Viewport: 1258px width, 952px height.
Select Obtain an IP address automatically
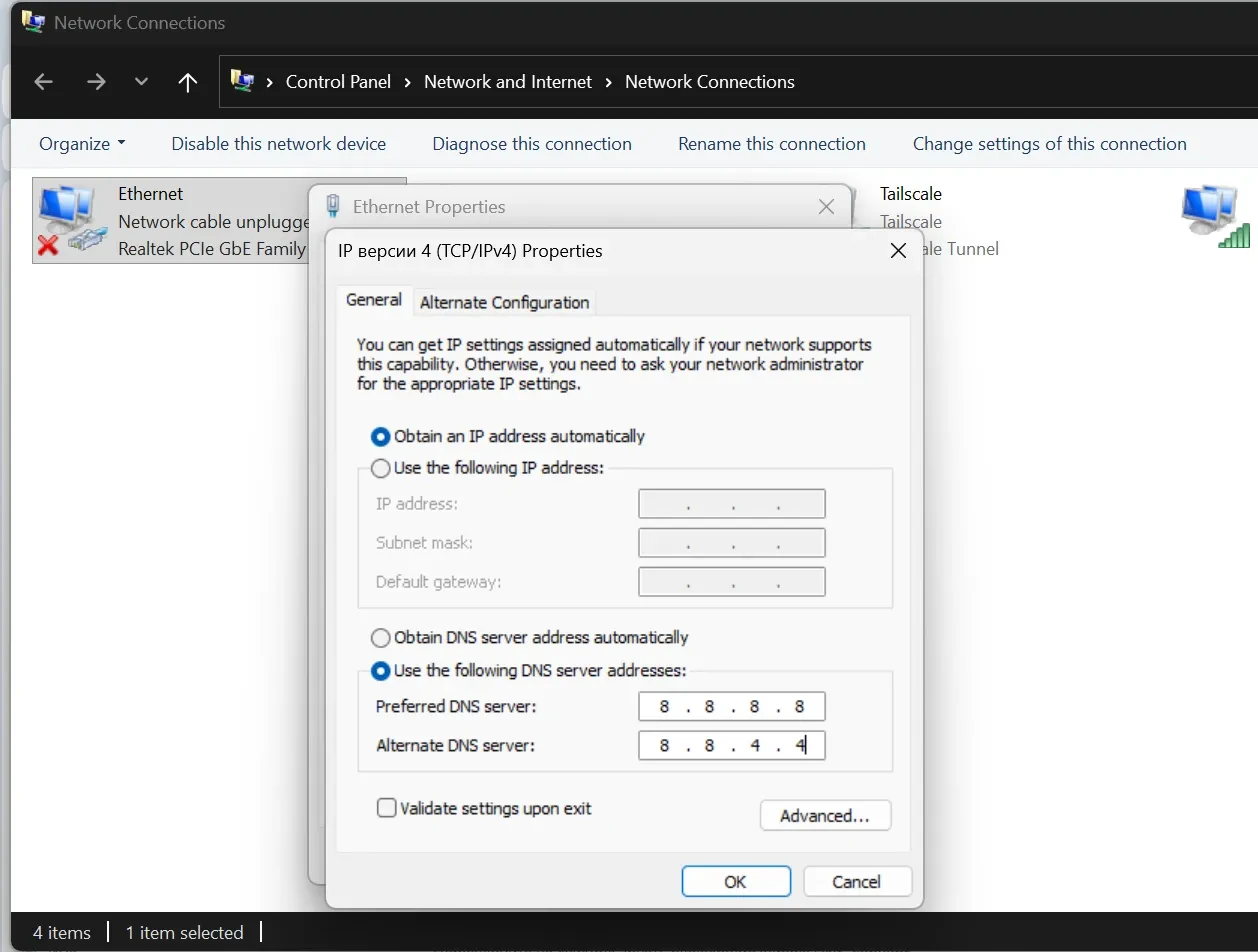pyautogui.click(x=381, y=437)
